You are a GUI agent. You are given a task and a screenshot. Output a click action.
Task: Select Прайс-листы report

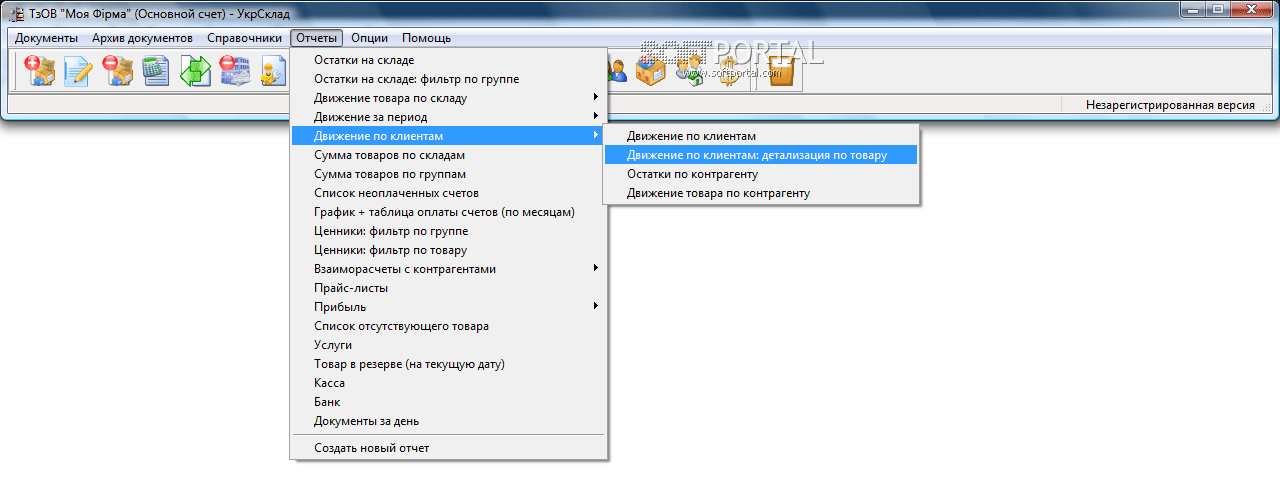pos(449,288)
